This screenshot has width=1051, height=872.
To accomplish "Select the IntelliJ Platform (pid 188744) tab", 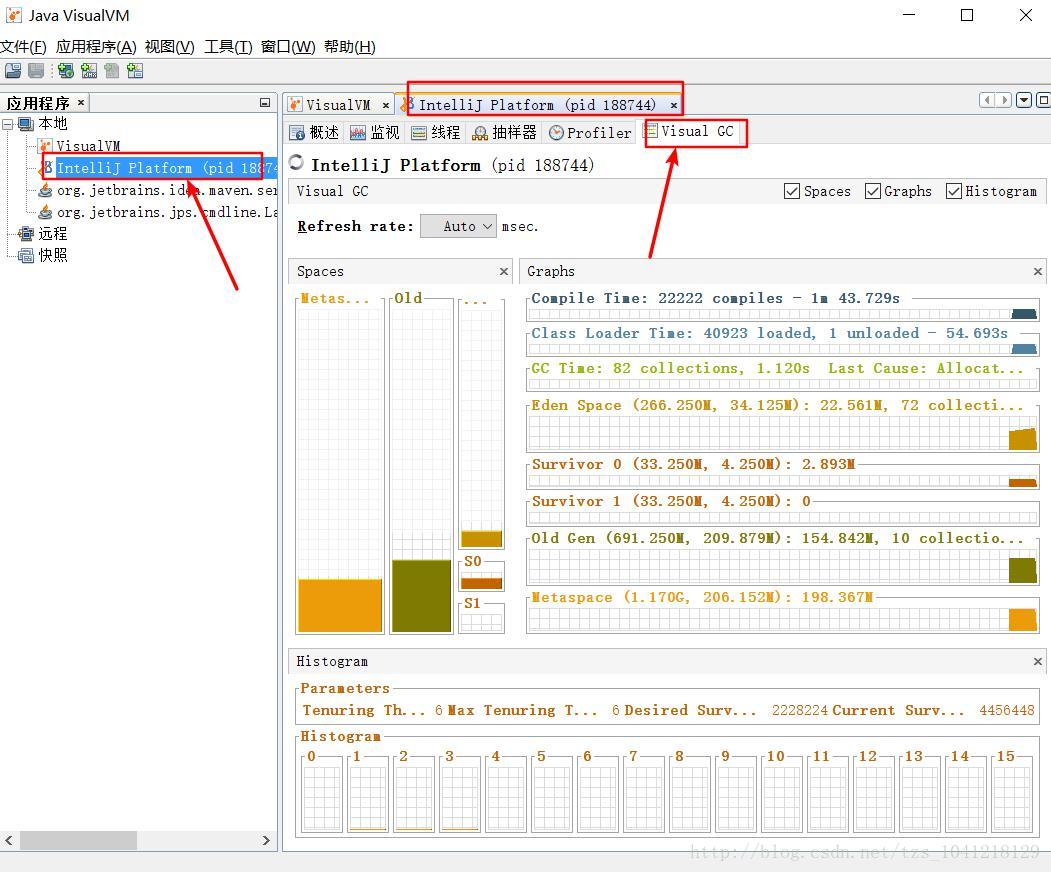I will pos(538,105).
